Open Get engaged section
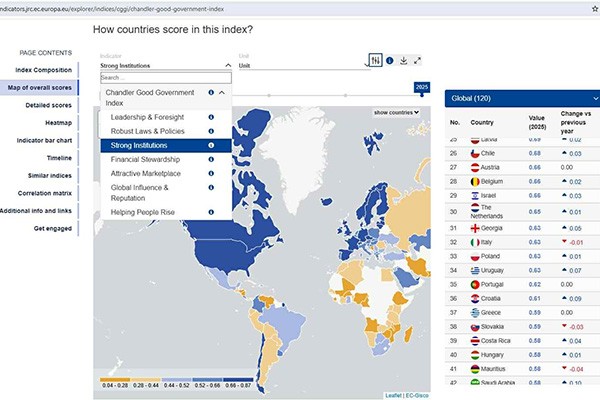This screenshot has width=600, height=400. (x=52, y=229)
